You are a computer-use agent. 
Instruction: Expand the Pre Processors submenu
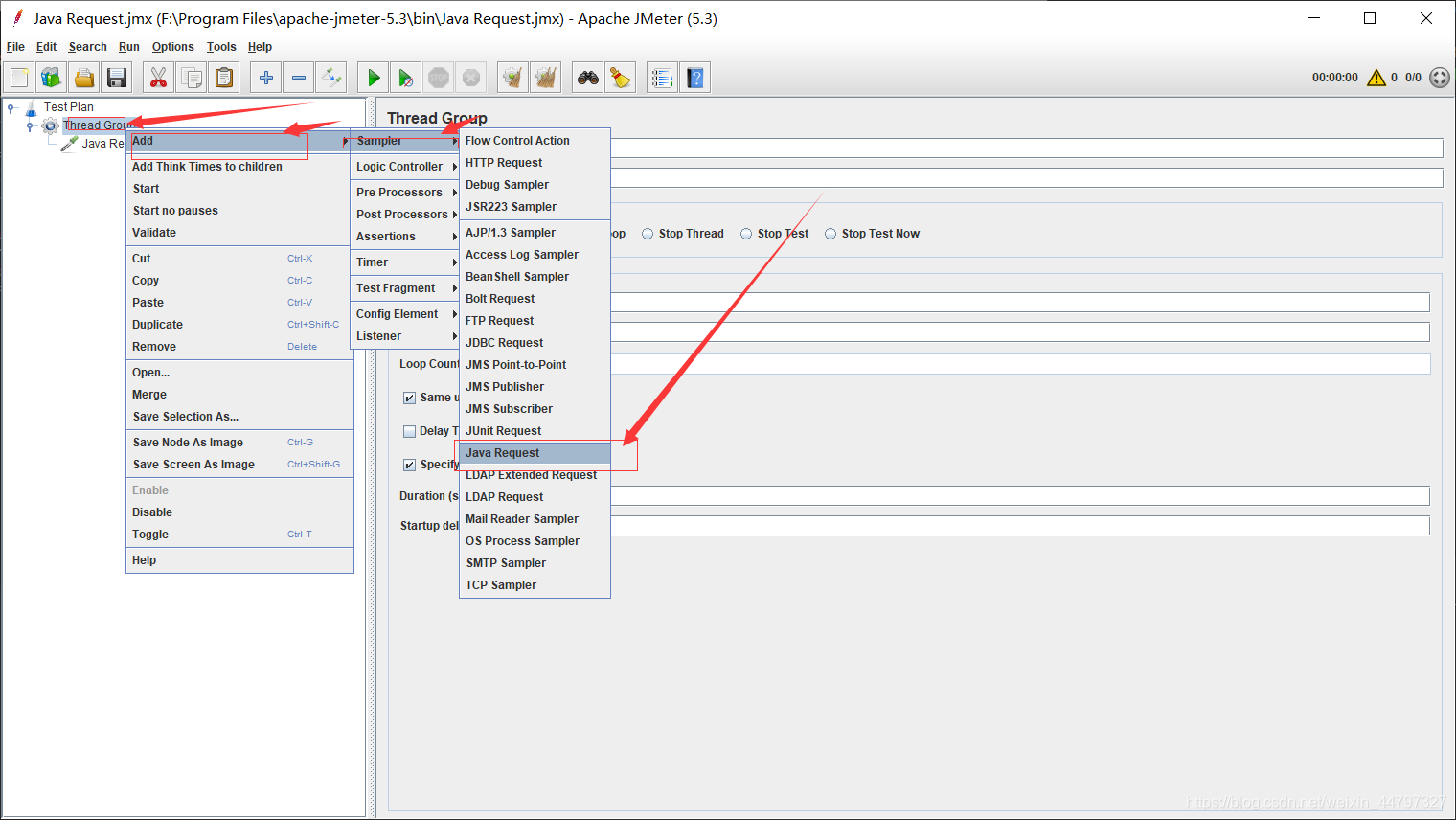click(x=405, y=193)
